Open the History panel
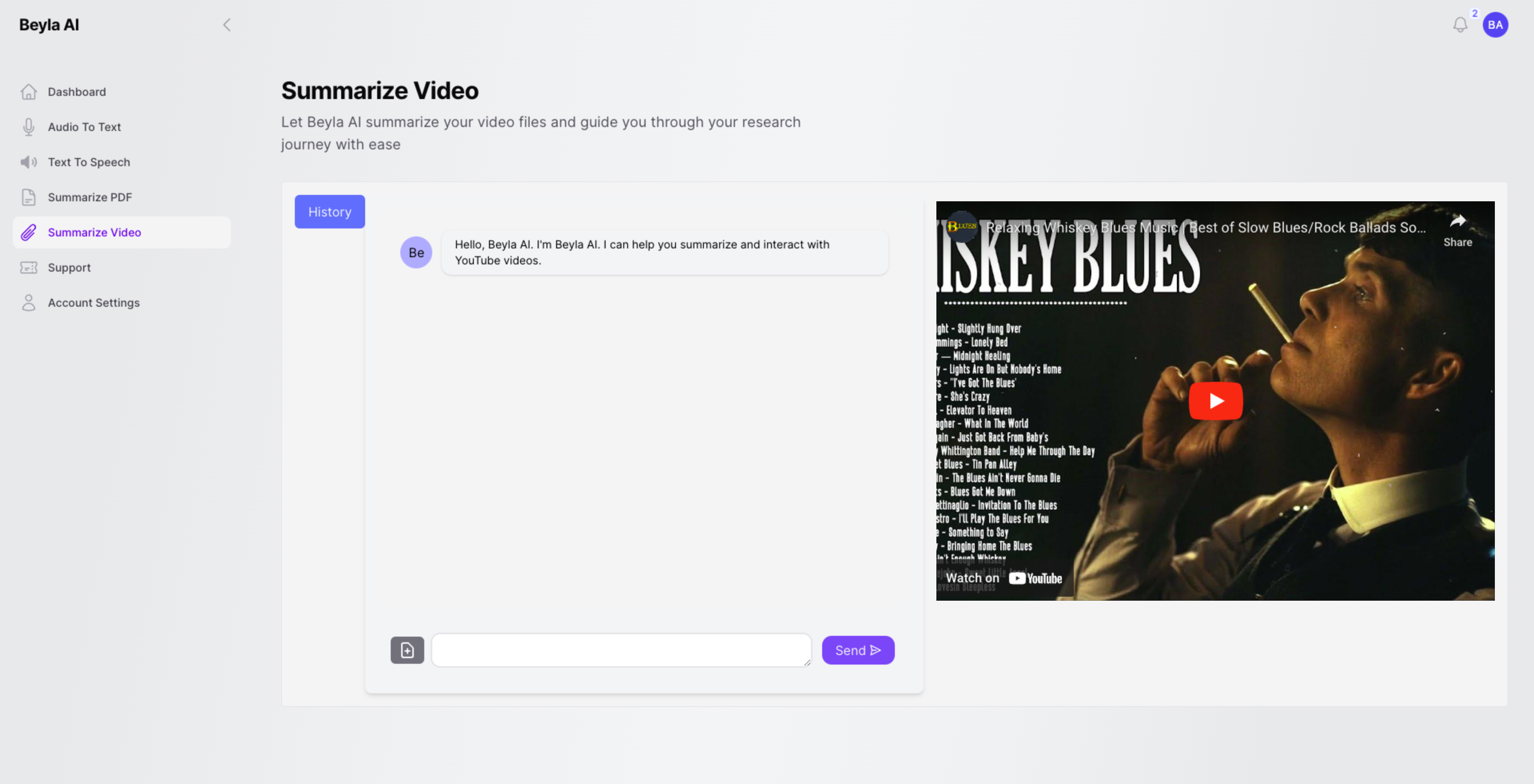The width and height of the screenshot is (1534, 784). (329, 212)
